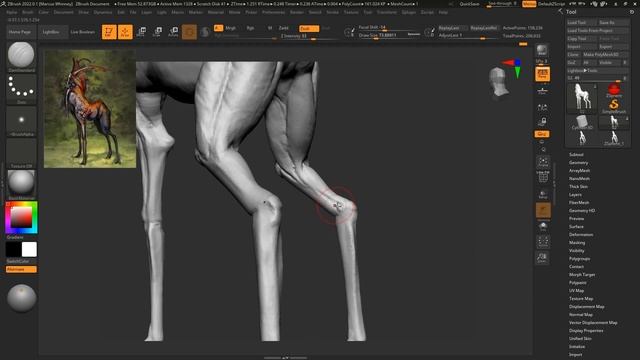Expand the Morph Target section
The image size is (640, 360).
582,275
